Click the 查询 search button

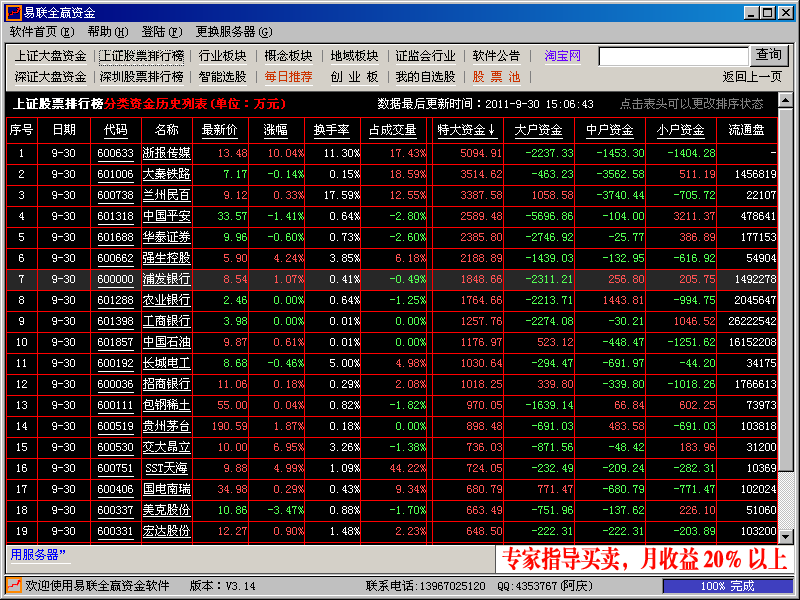769,55
